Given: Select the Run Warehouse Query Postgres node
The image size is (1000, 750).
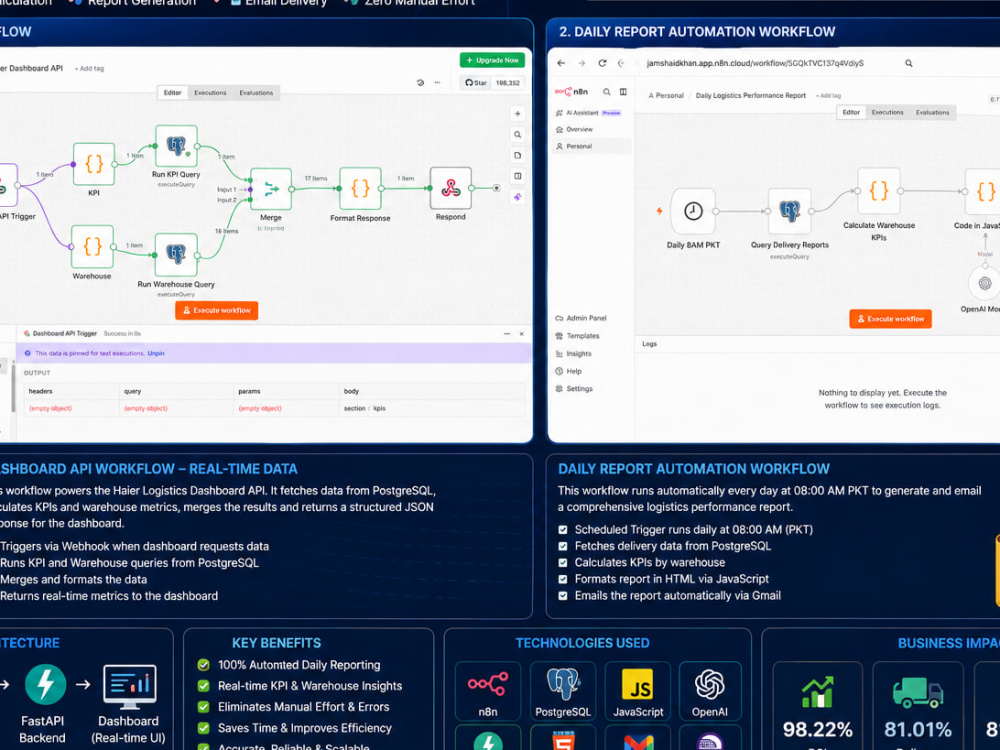Looking at the screenshot, I should click(176, 254).
